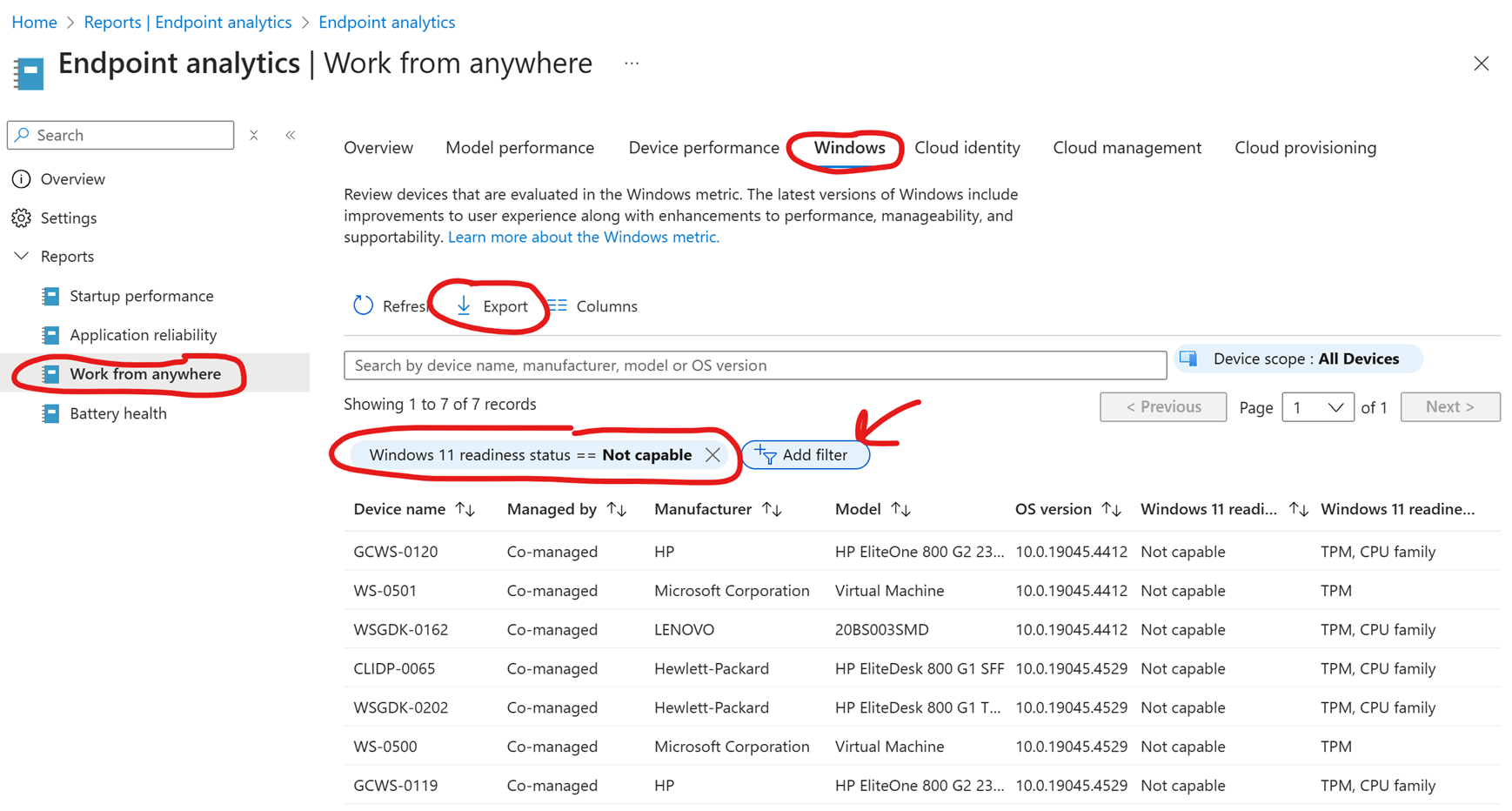Image resolution: width=1512 pixels, height=811 pixels.
Task: Open Learn more about the Windows metric link
Action: pyautogui.click(x=584, y=237)
